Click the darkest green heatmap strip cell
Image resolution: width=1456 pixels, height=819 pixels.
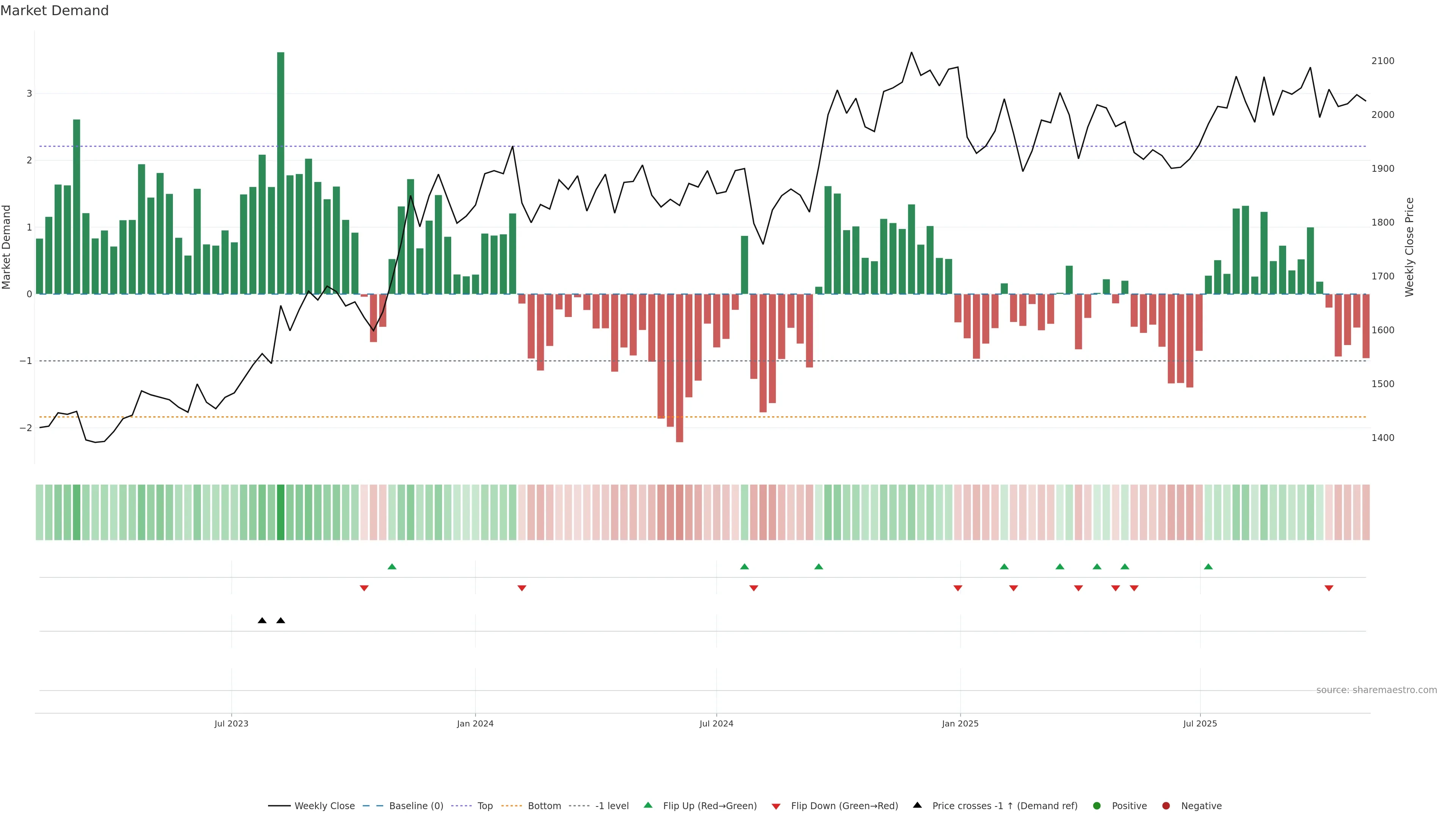pyautogui.click(x=280, y=512)
